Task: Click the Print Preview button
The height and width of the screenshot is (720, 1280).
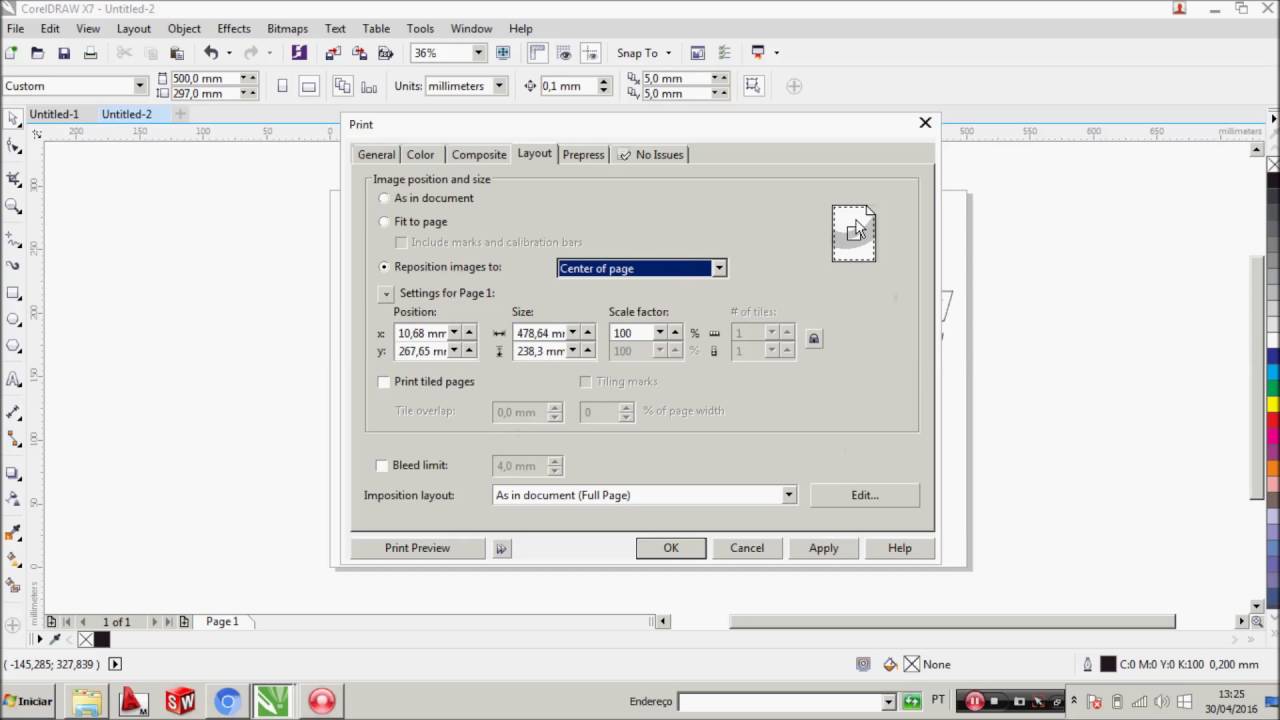Action: point(418,548)
